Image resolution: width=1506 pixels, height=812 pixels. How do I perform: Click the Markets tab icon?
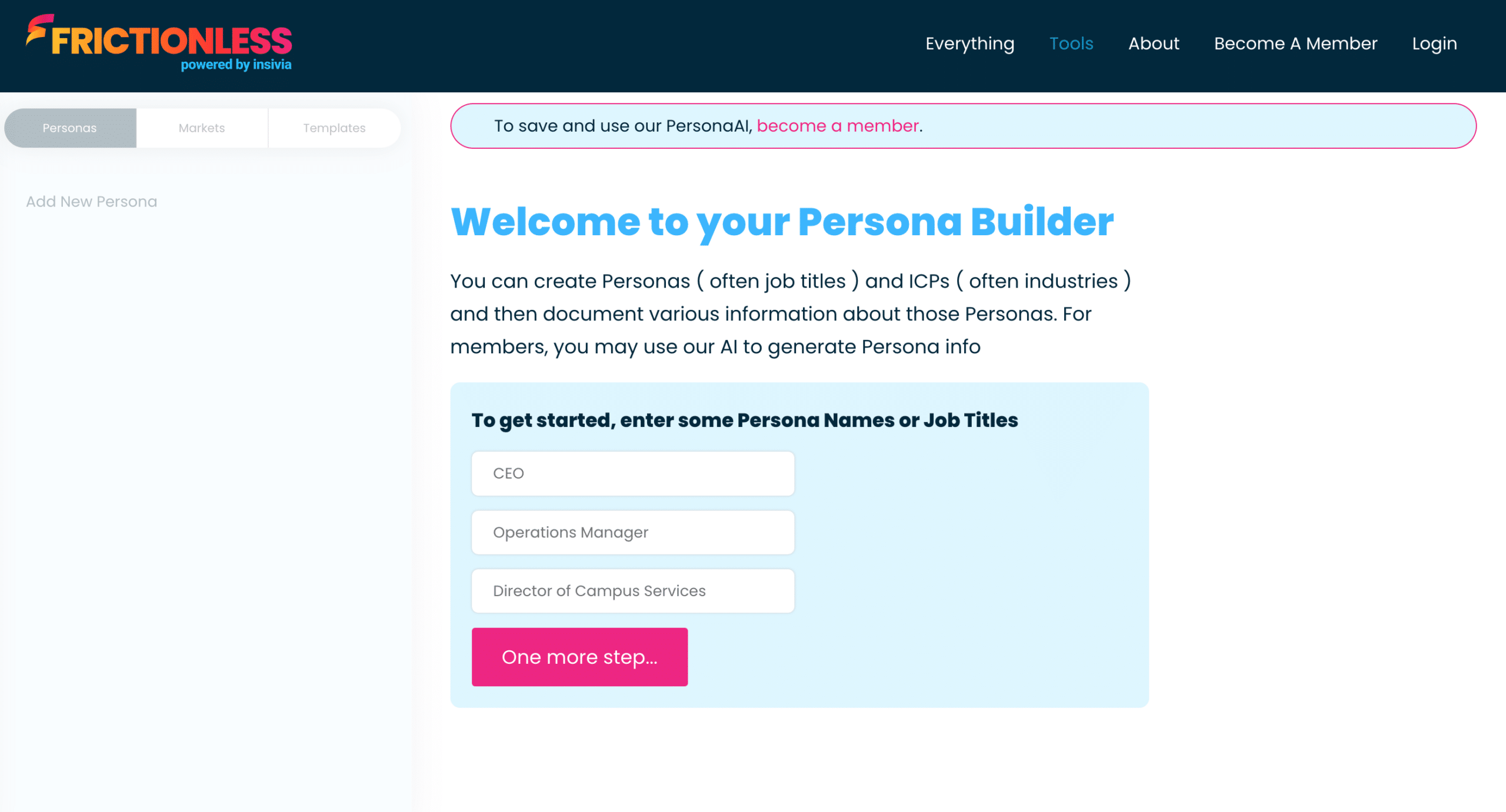coord(202,128)
